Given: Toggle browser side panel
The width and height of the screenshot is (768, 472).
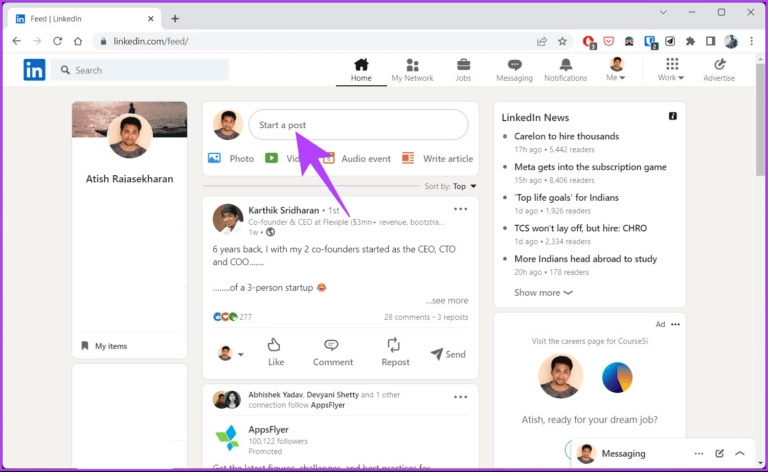Looking at the screenshot, I should click(x=711, y=41).
